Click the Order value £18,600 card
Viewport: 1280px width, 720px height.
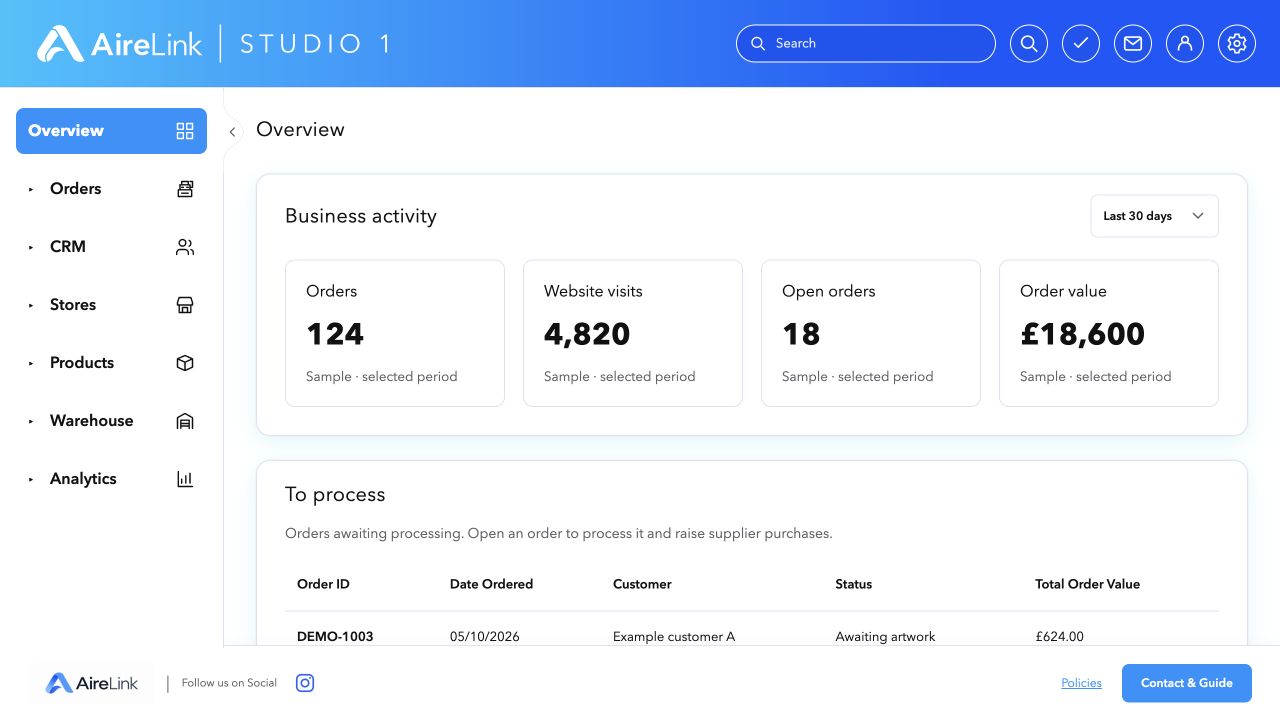1109,333
